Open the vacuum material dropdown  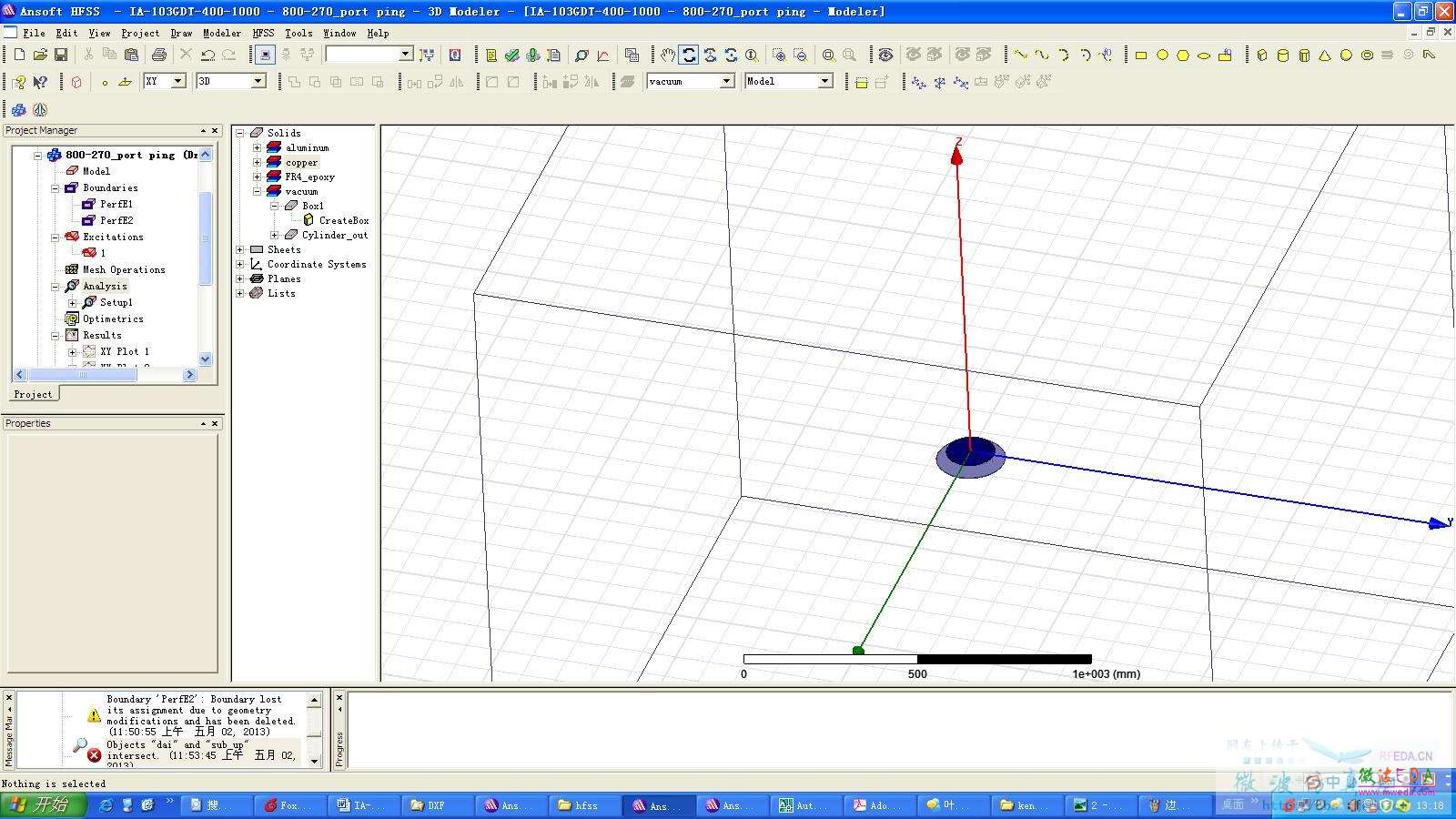point(726,81)
